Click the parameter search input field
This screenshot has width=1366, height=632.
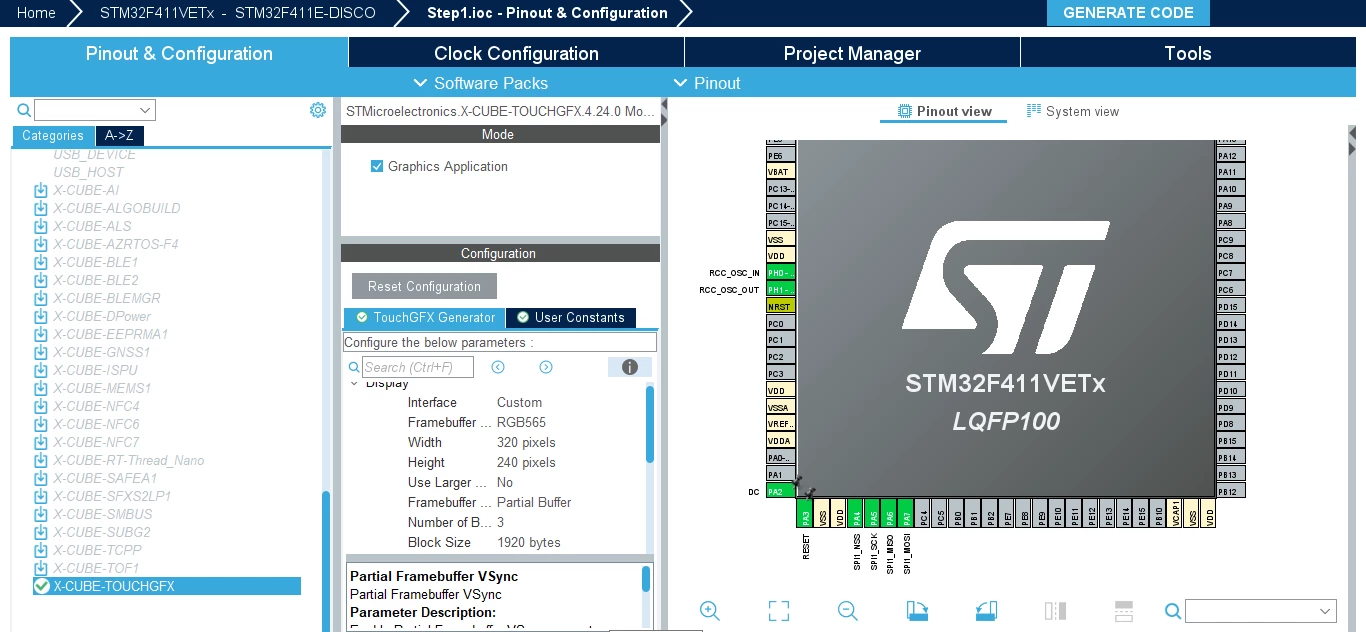[418, 367]
